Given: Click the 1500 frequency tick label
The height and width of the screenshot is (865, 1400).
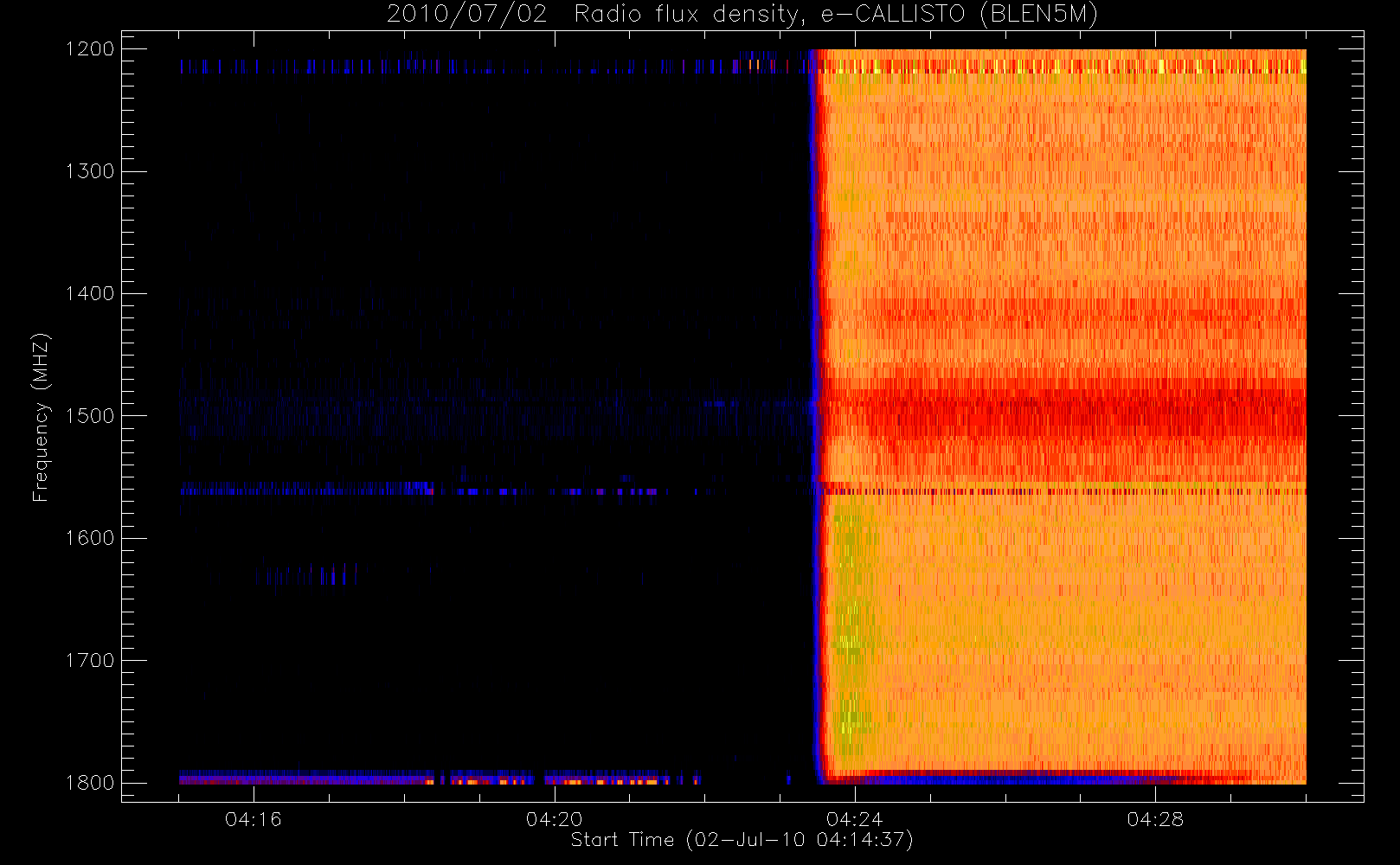Looking at the screenshot, I should pos(90,416).
